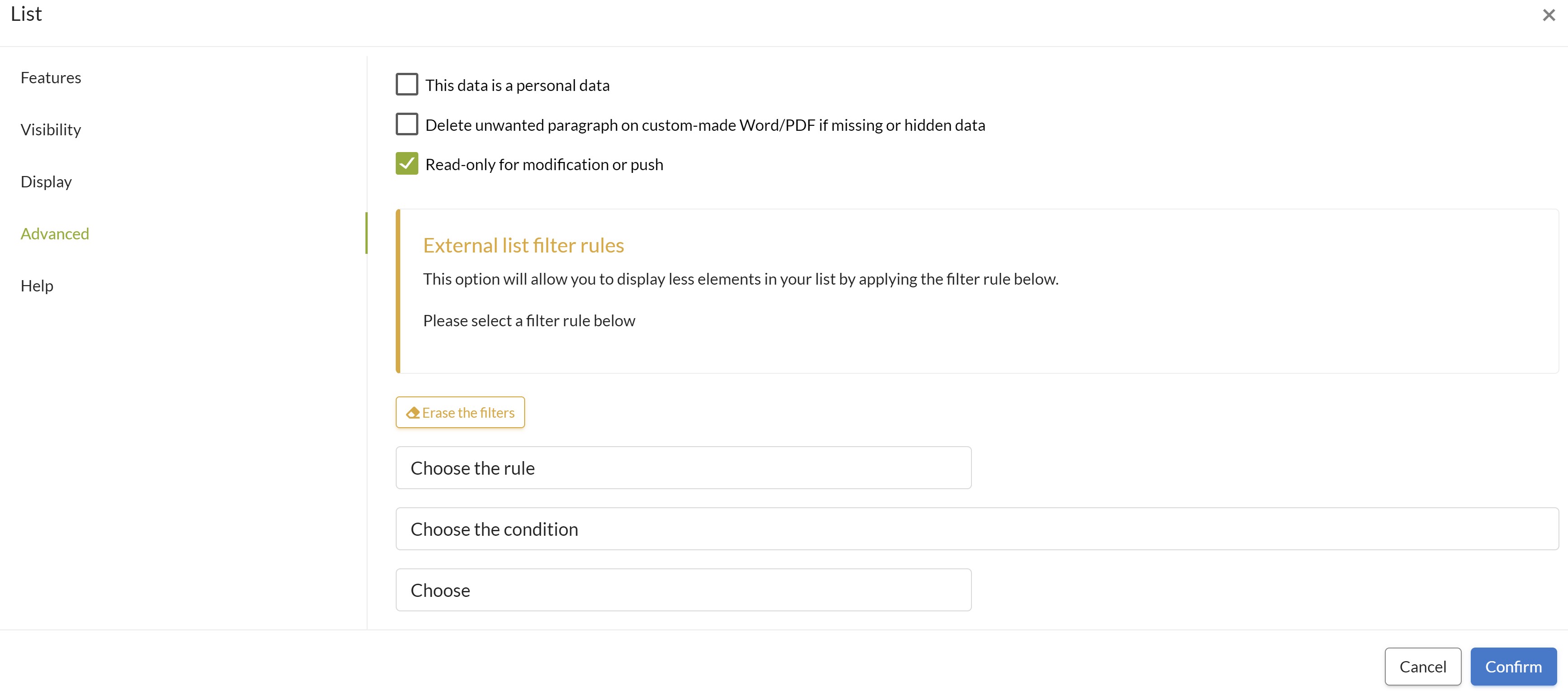
Task: Click inside the 'Choose' input field
Action: pyautogui.click(x=684, y=589)
